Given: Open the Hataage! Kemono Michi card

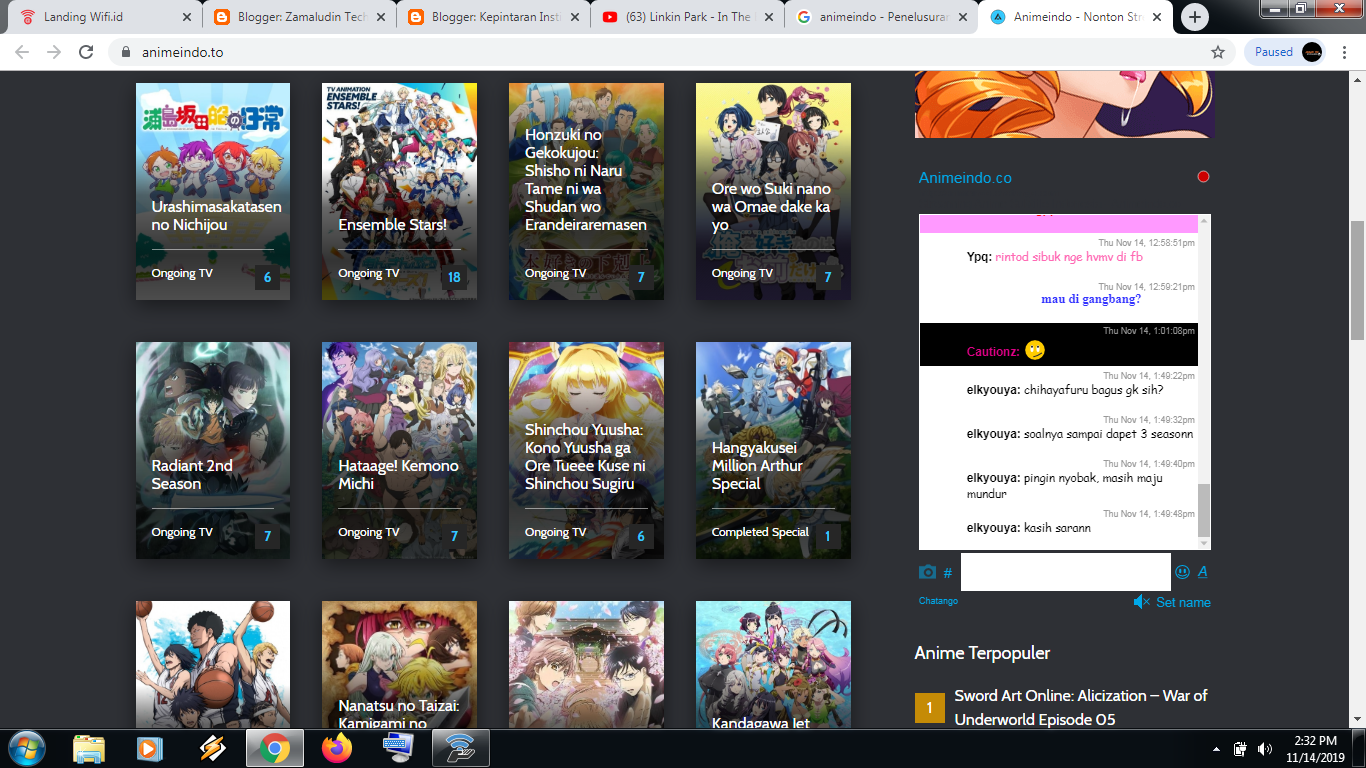Looking at the screenshot, I should tap(399, 450).
